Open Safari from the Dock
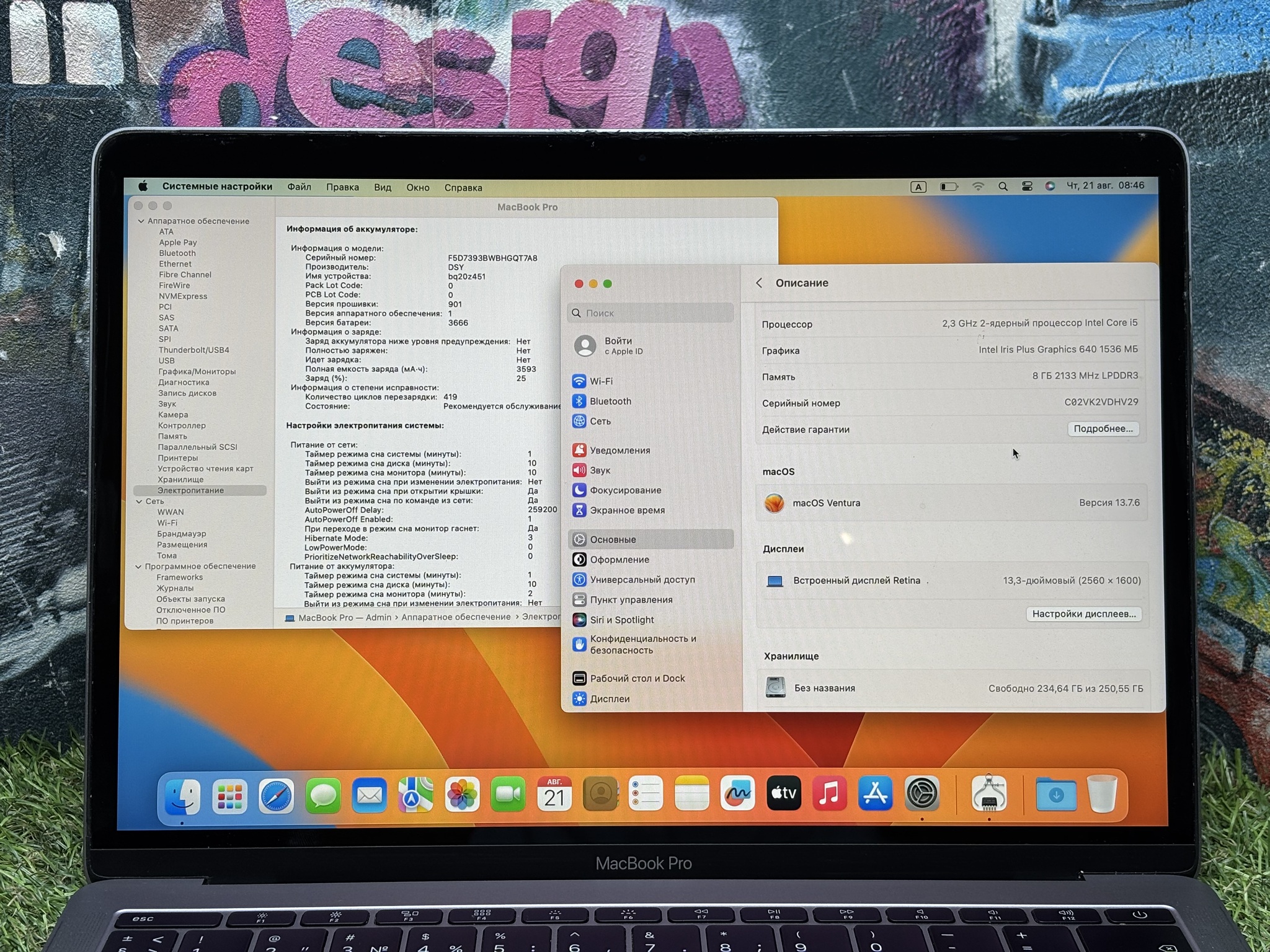This screenshot has width=1270, height=952. coord(276,795)
